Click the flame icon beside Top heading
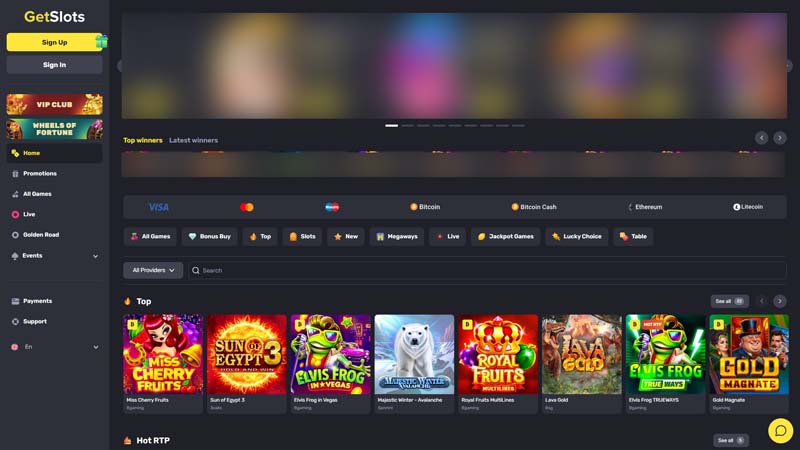Image resolution: width=800 pixels, height=450 pixels. [128, 302]
